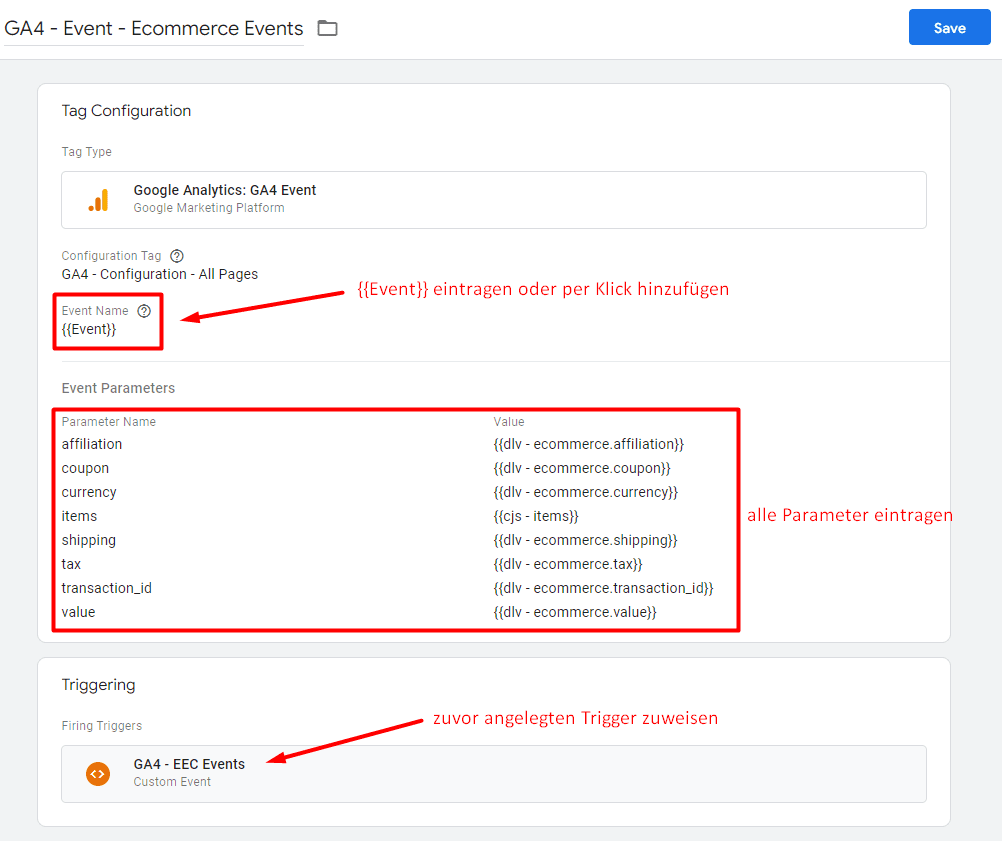1002x841 pixels.
Task: Click the value parameter name
Action: (78, 612)
